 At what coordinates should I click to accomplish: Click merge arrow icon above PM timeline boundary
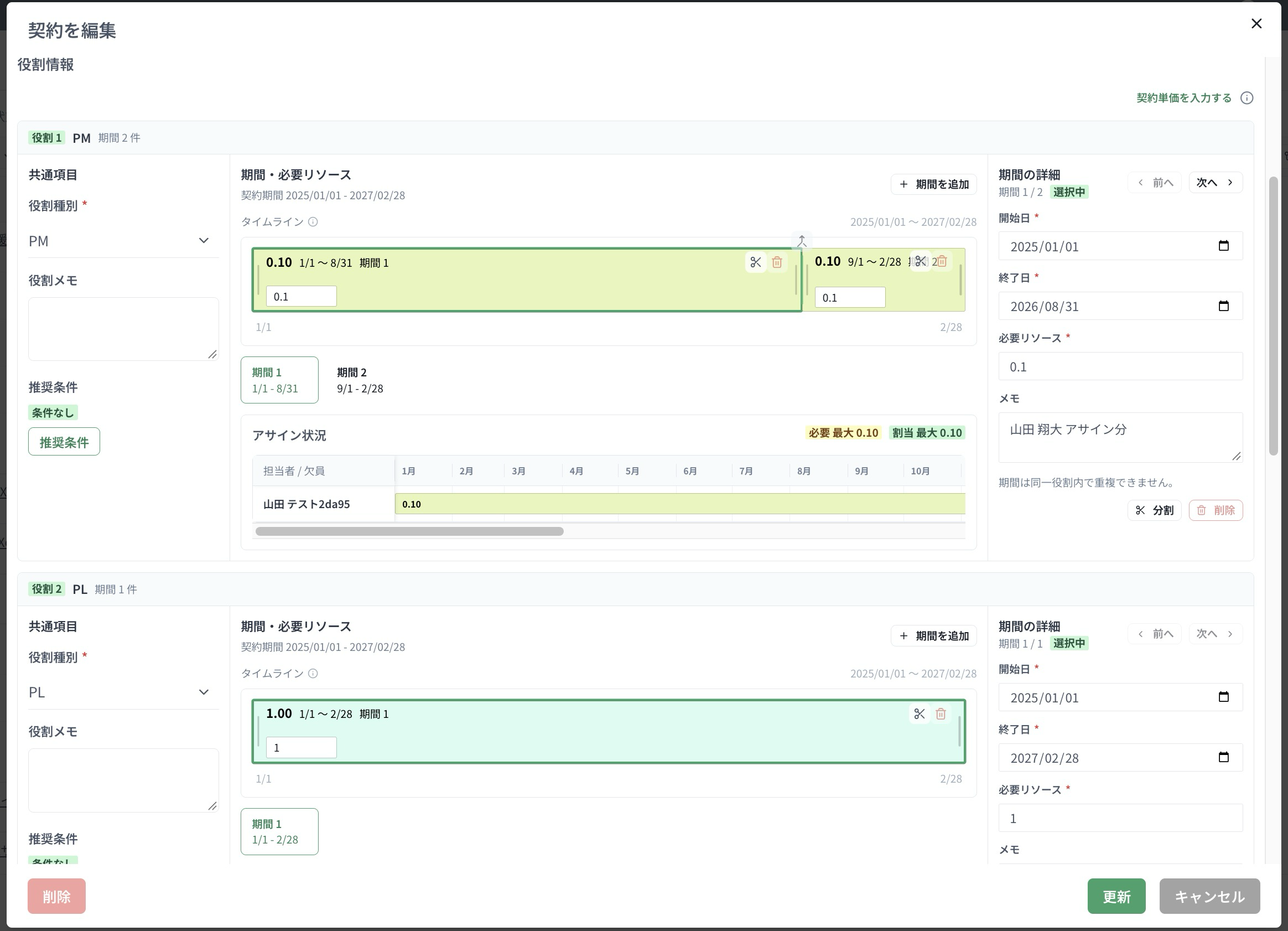[x=802, y=241]
